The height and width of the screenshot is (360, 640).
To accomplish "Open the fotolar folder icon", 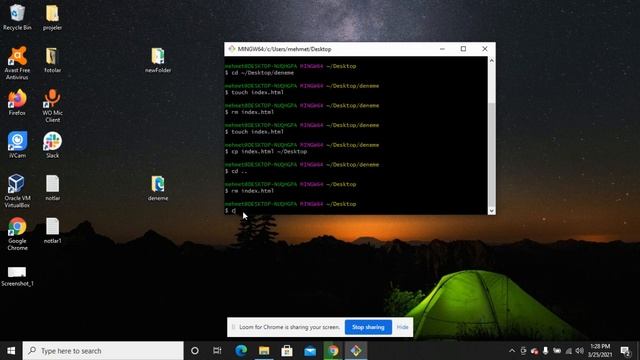I will [x=52, y=60].
